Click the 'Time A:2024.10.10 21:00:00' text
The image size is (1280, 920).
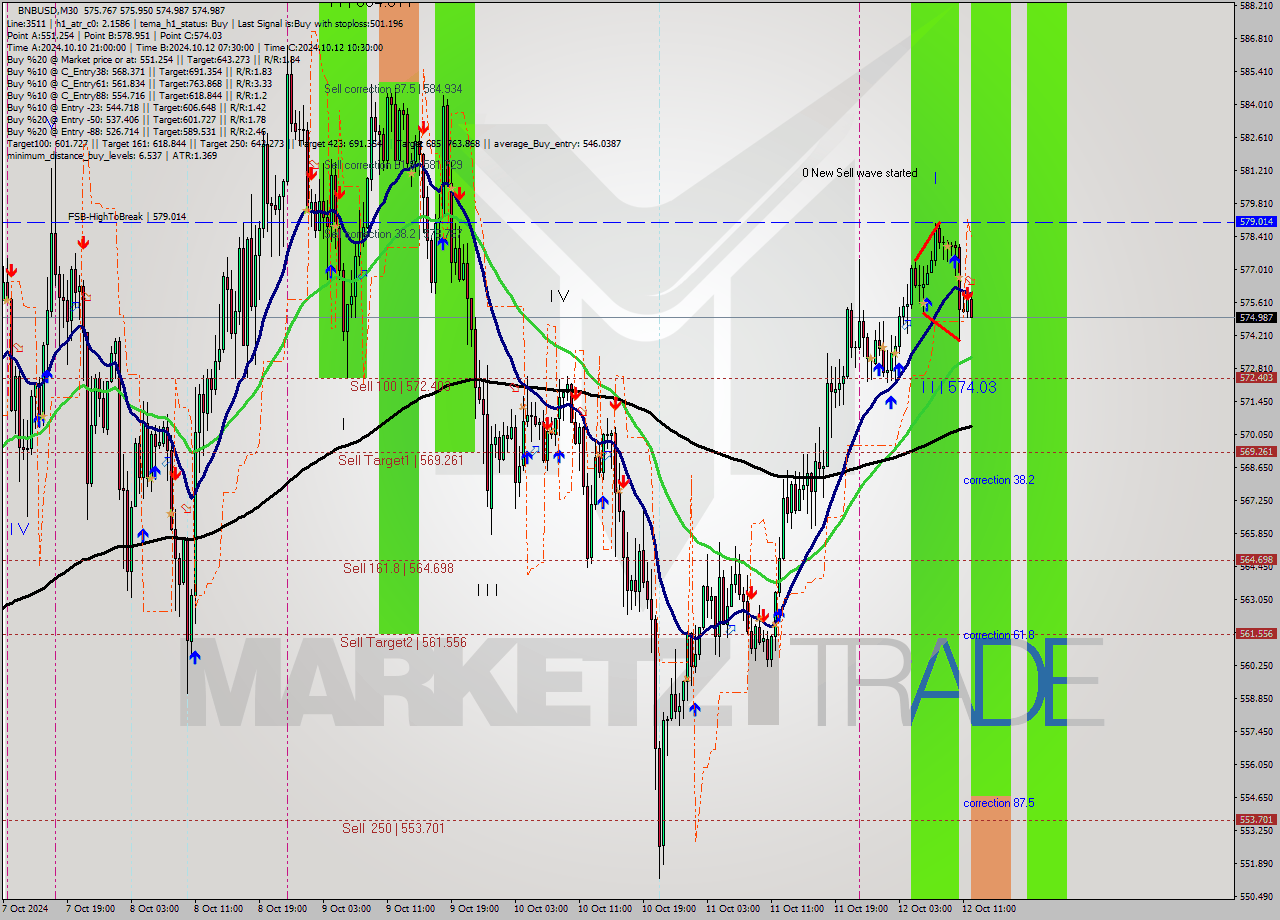[66, 47]
